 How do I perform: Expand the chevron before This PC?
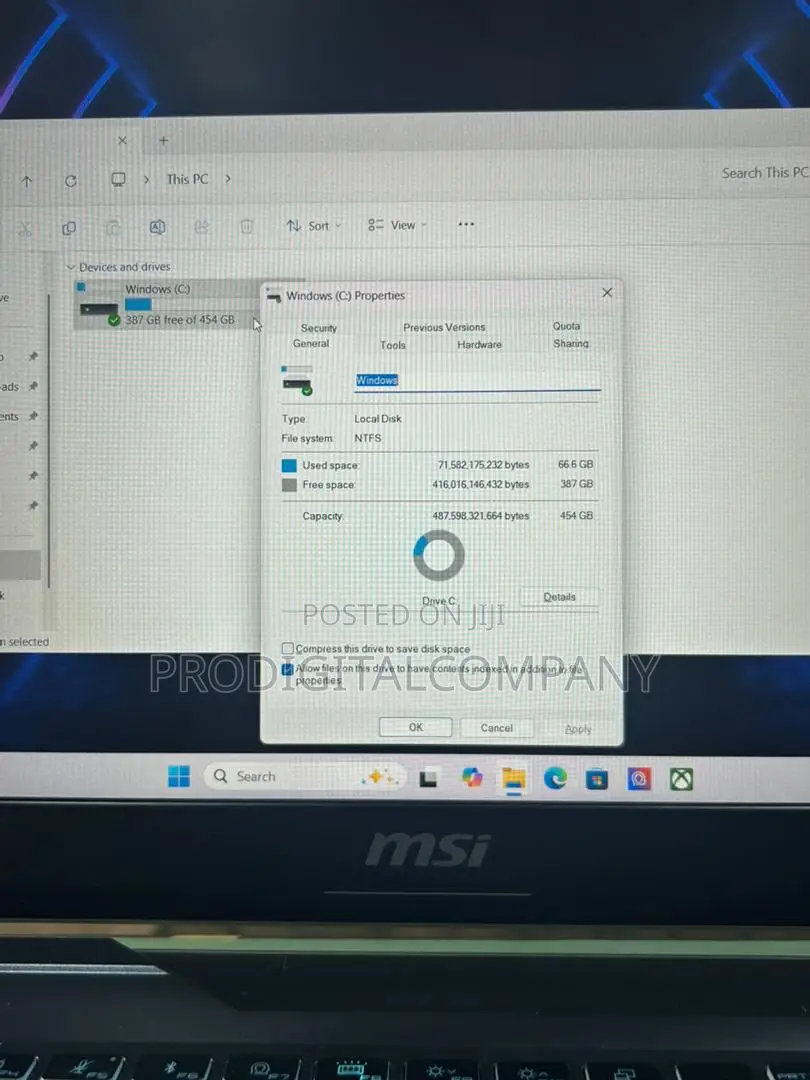tap(146, 179)
